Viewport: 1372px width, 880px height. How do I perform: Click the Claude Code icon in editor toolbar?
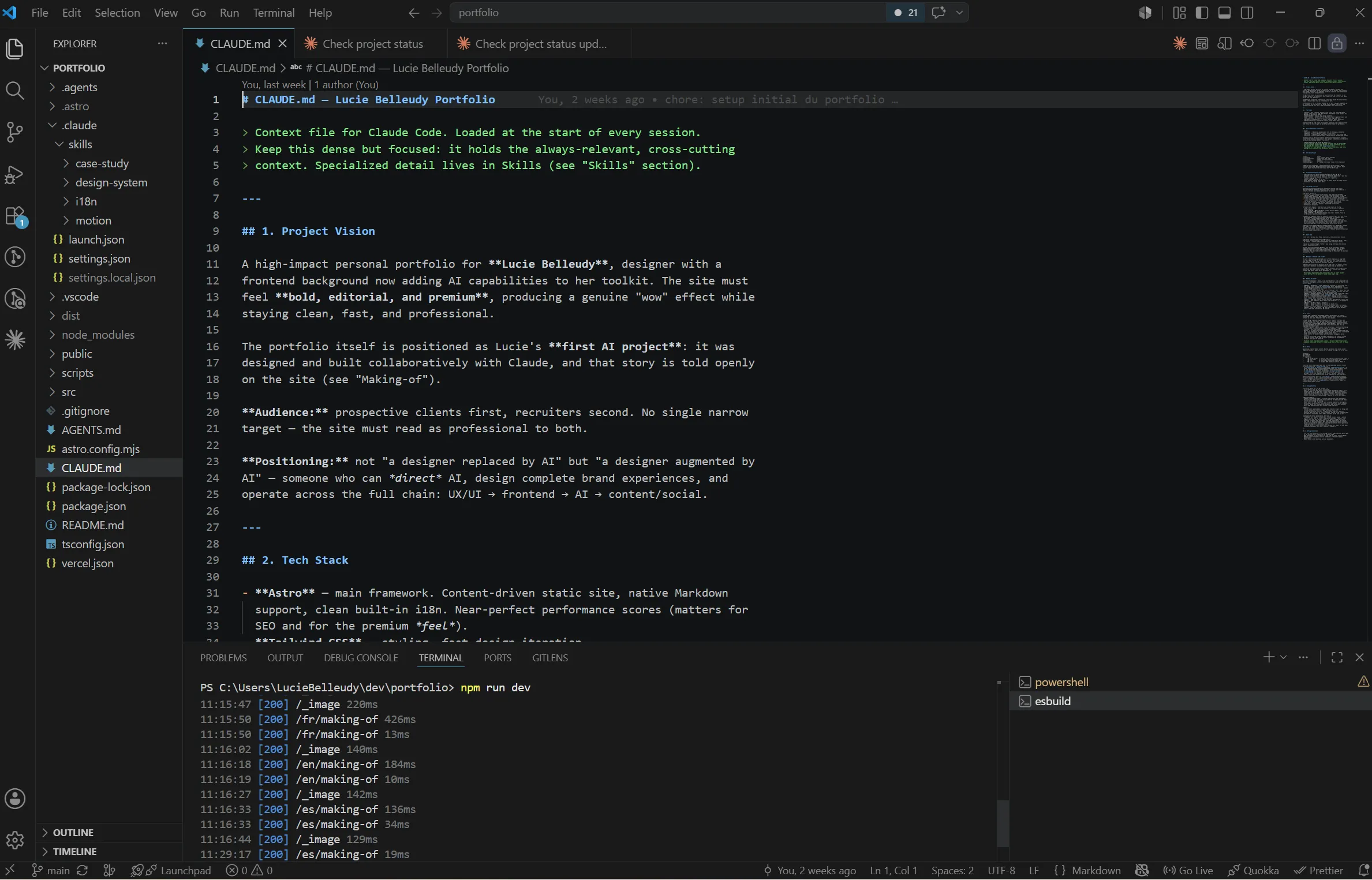[x=1180, y=43]
